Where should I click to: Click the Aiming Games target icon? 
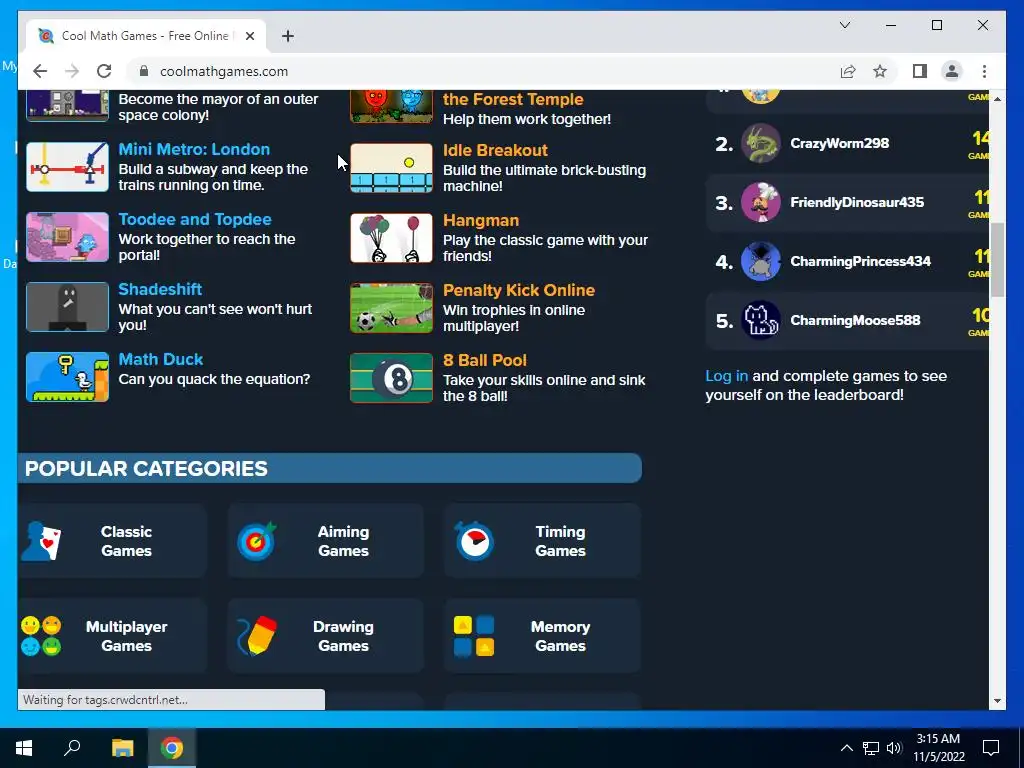click(257, 541)
